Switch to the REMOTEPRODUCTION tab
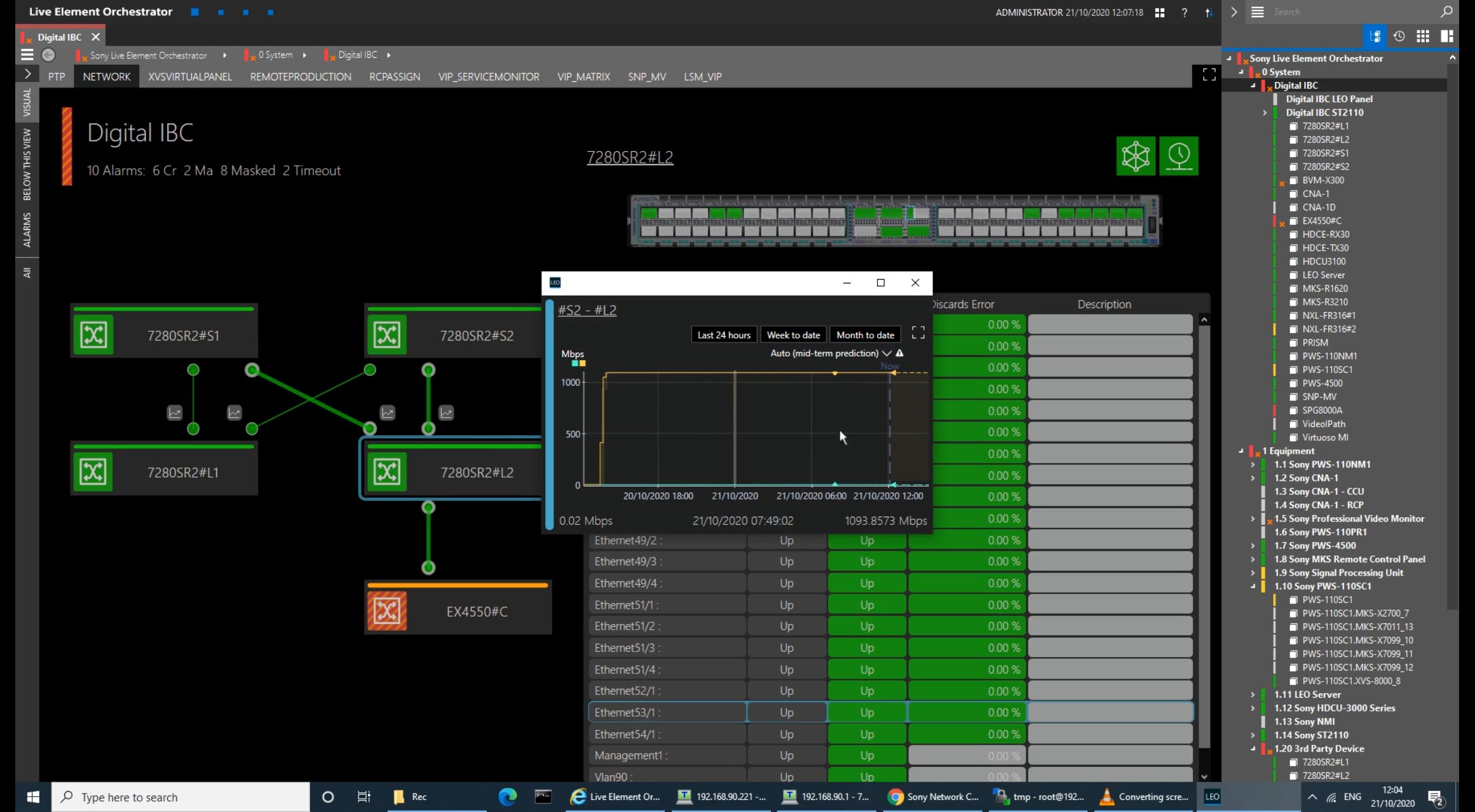This screenshot has width=1475, height=812. 301,76
